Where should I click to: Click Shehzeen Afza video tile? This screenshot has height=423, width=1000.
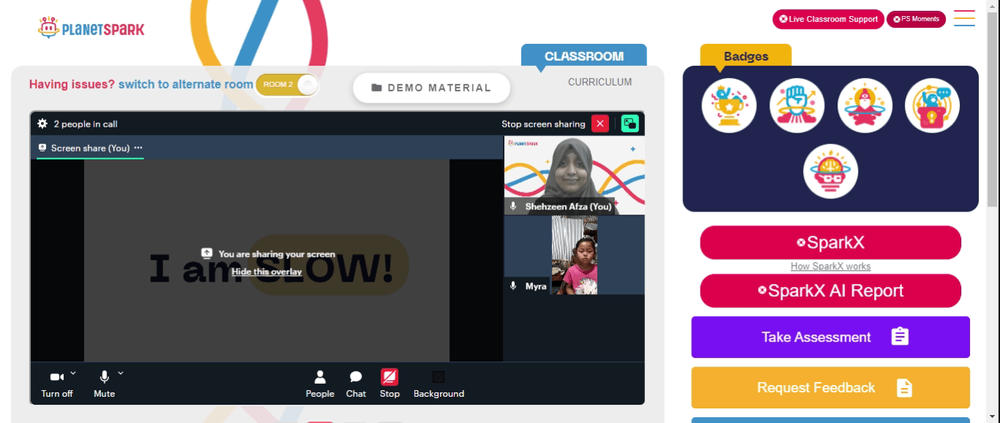pyautogui.click(x=574, y=175)
